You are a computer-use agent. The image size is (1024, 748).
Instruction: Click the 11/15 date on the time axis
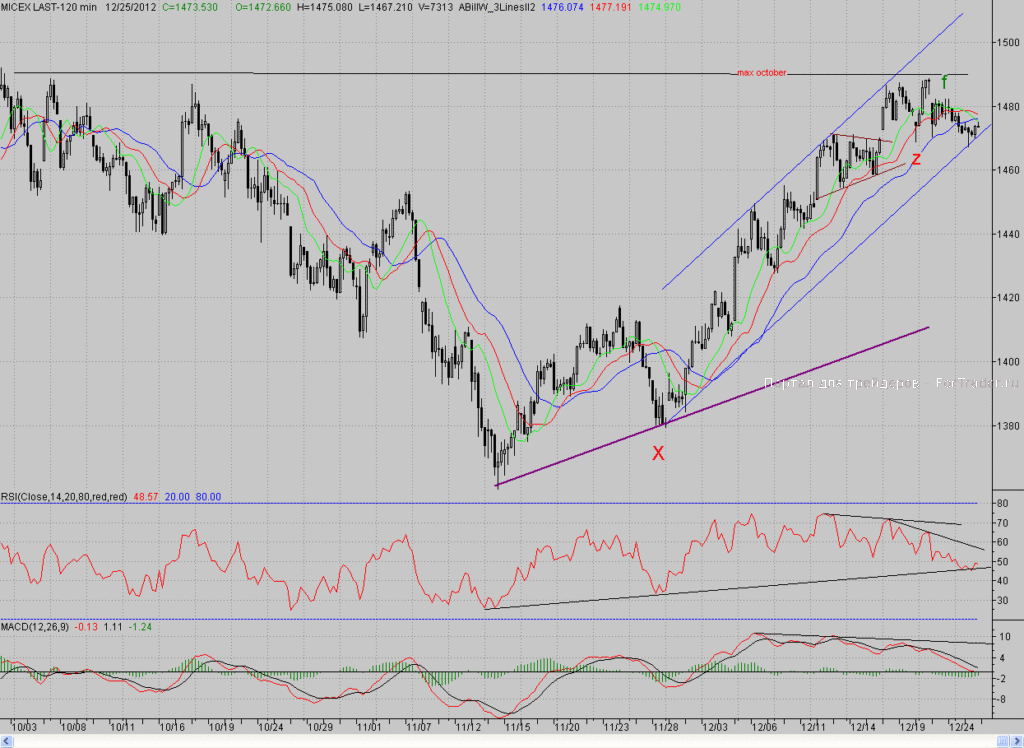(x=518, y=726)
